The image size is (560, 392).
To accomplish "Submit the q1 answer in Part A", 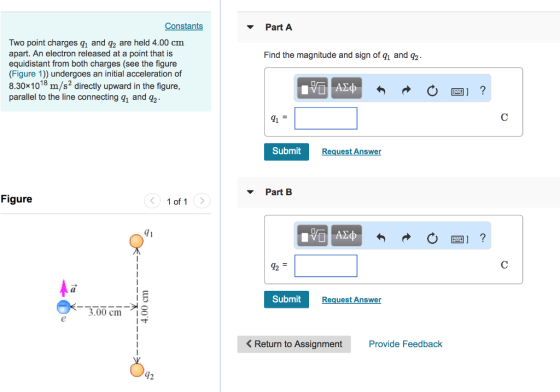I will [x=286, y=152].
